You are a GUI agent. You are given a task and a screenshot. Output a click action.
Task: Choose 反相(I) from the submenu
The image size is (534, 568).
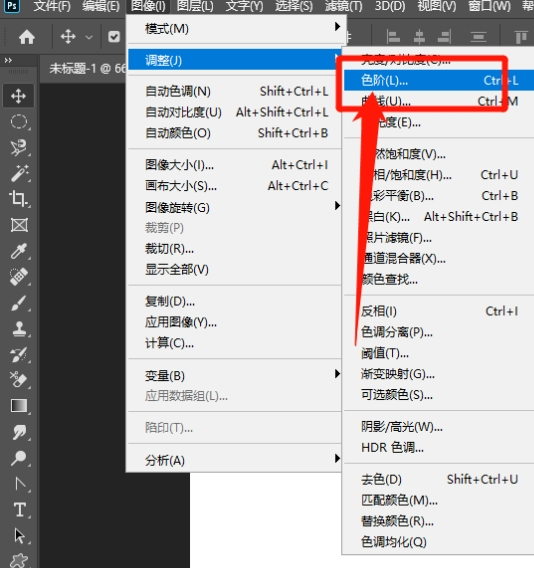[439, 311]
